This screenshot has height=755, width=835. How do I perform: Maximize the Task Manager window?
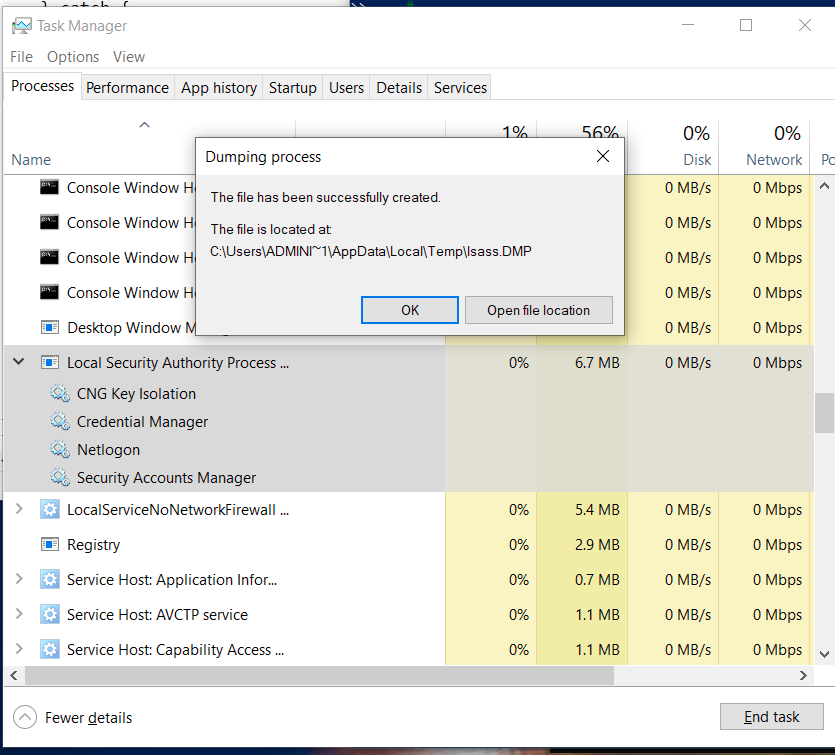pos(746,25)
